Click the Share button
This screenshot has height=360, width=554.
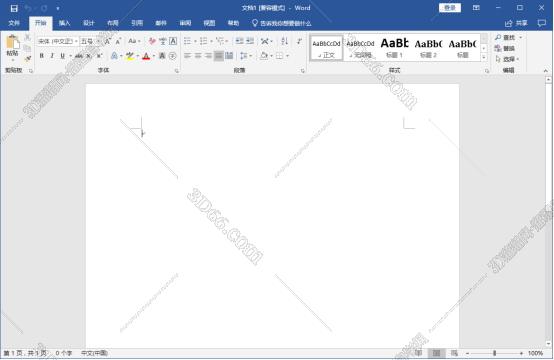tap(517, 23)
